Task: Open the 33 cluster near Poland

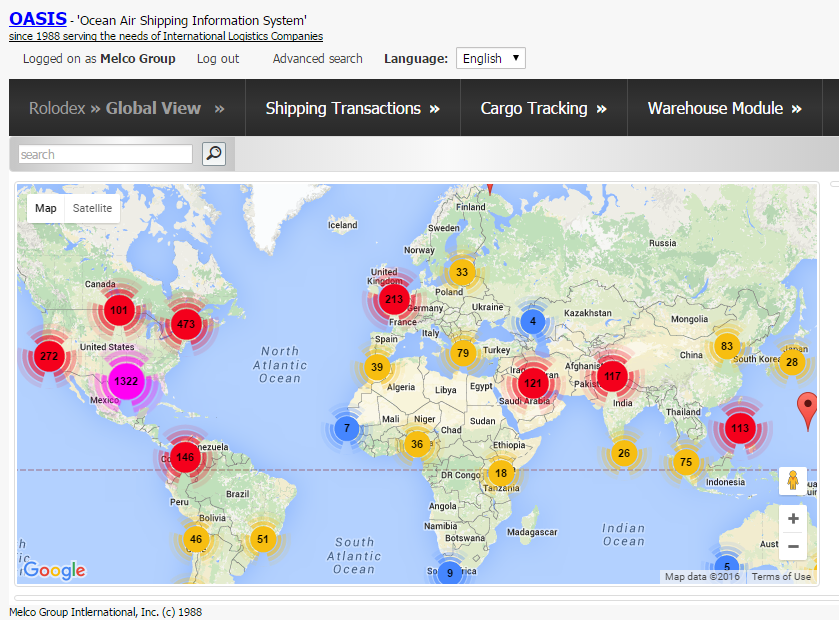Action: [x=462, y=272]
